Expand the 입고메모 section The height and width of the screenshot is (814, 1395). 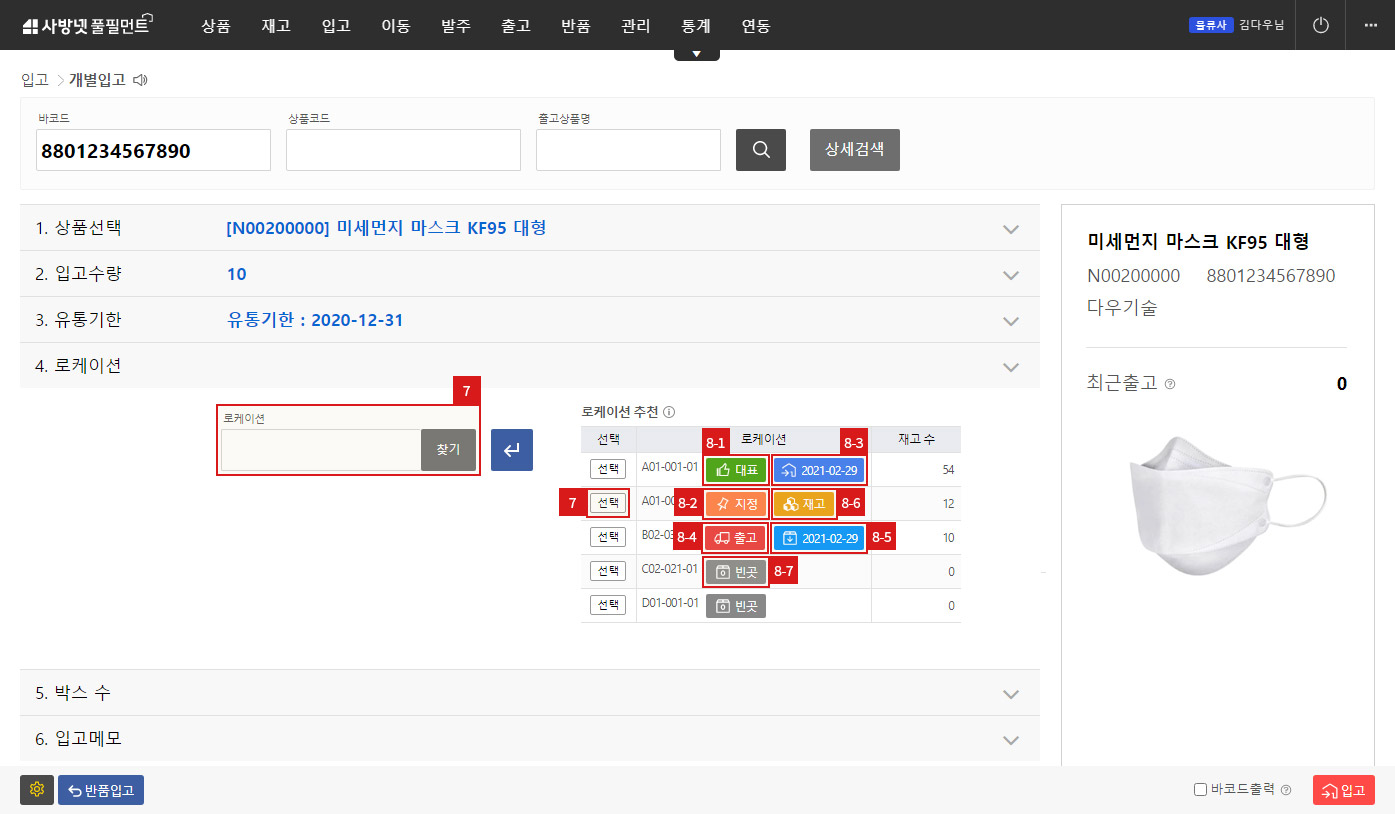1011,740
